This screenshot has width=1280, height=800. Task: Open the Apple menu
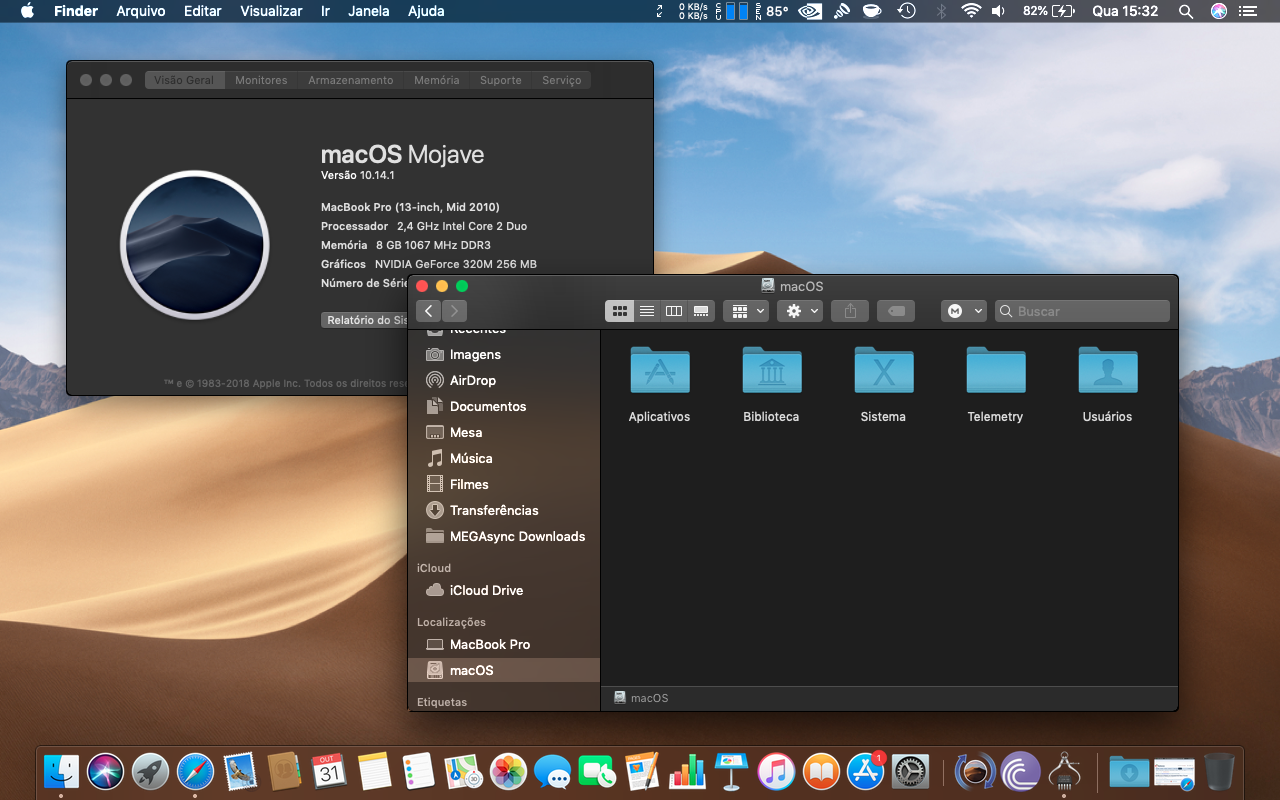click(27, 11)
